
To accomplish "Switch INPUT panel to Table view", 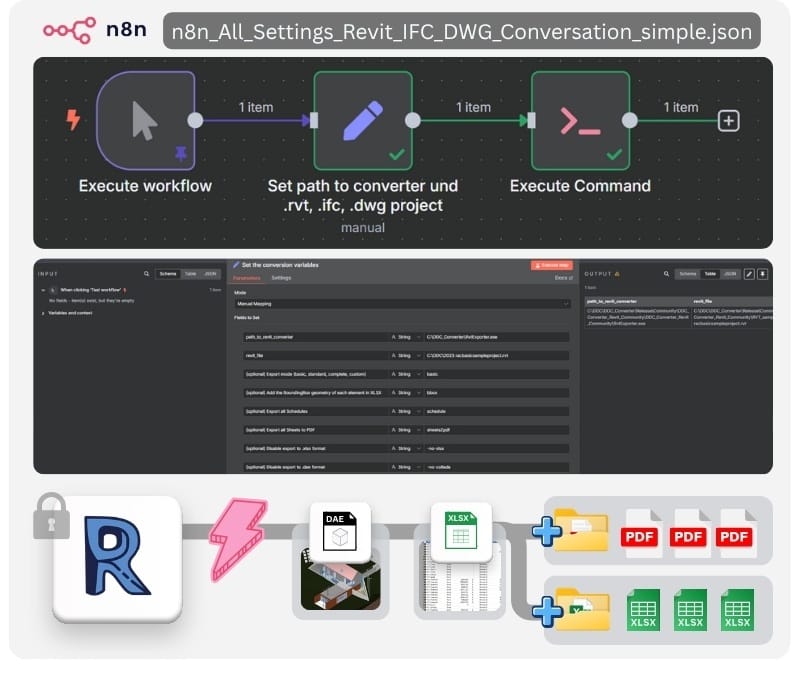I will (190, 274).
